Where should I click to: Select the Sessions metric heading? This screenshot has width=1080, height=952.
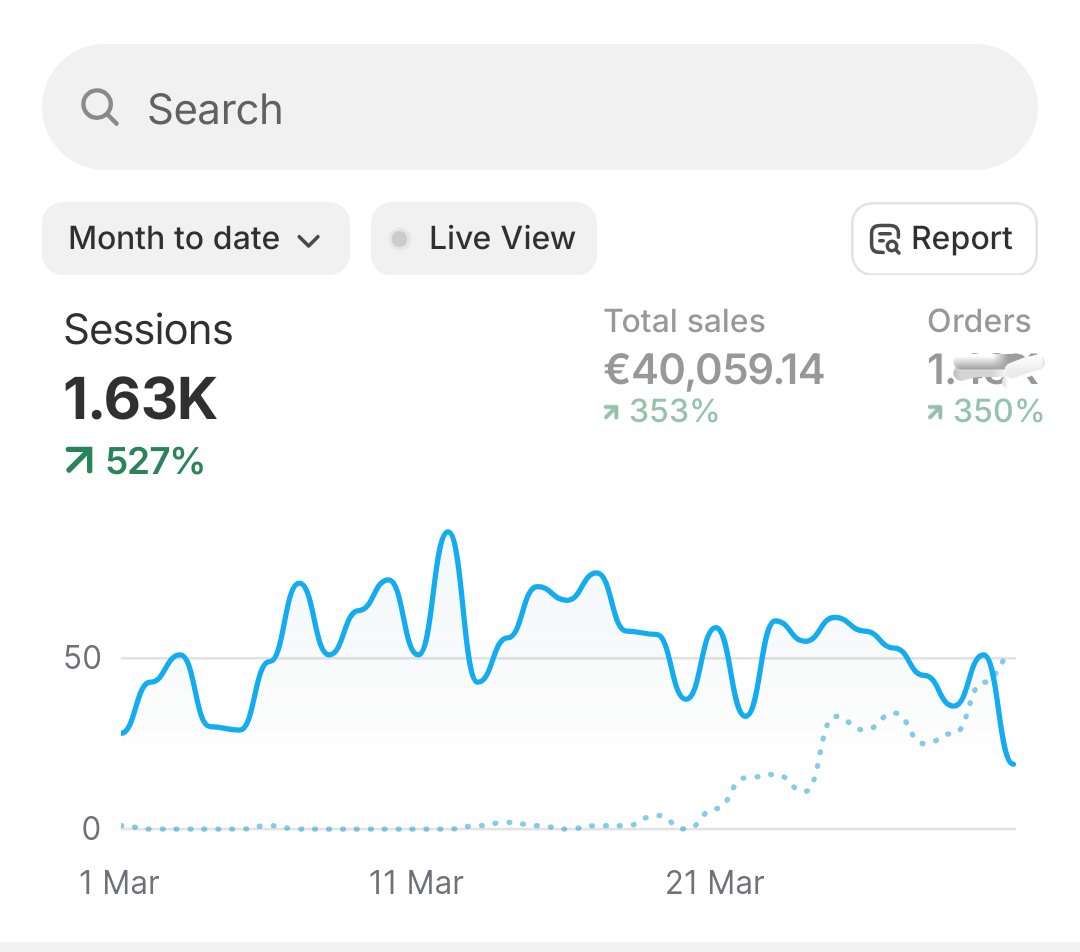(x=148, y=329)
